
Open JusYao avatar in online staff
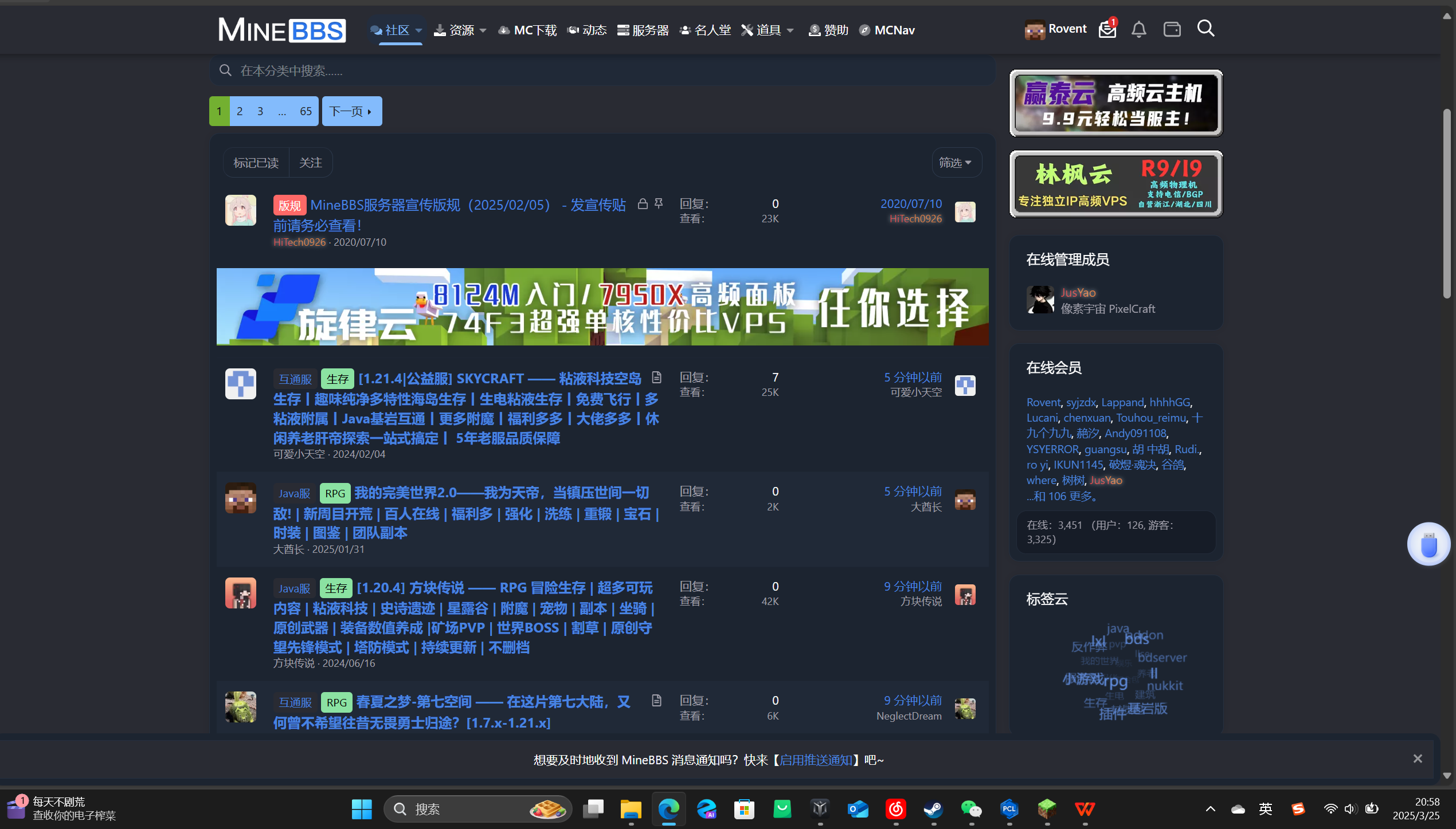pyautogui.click(x=1040, y=300)
